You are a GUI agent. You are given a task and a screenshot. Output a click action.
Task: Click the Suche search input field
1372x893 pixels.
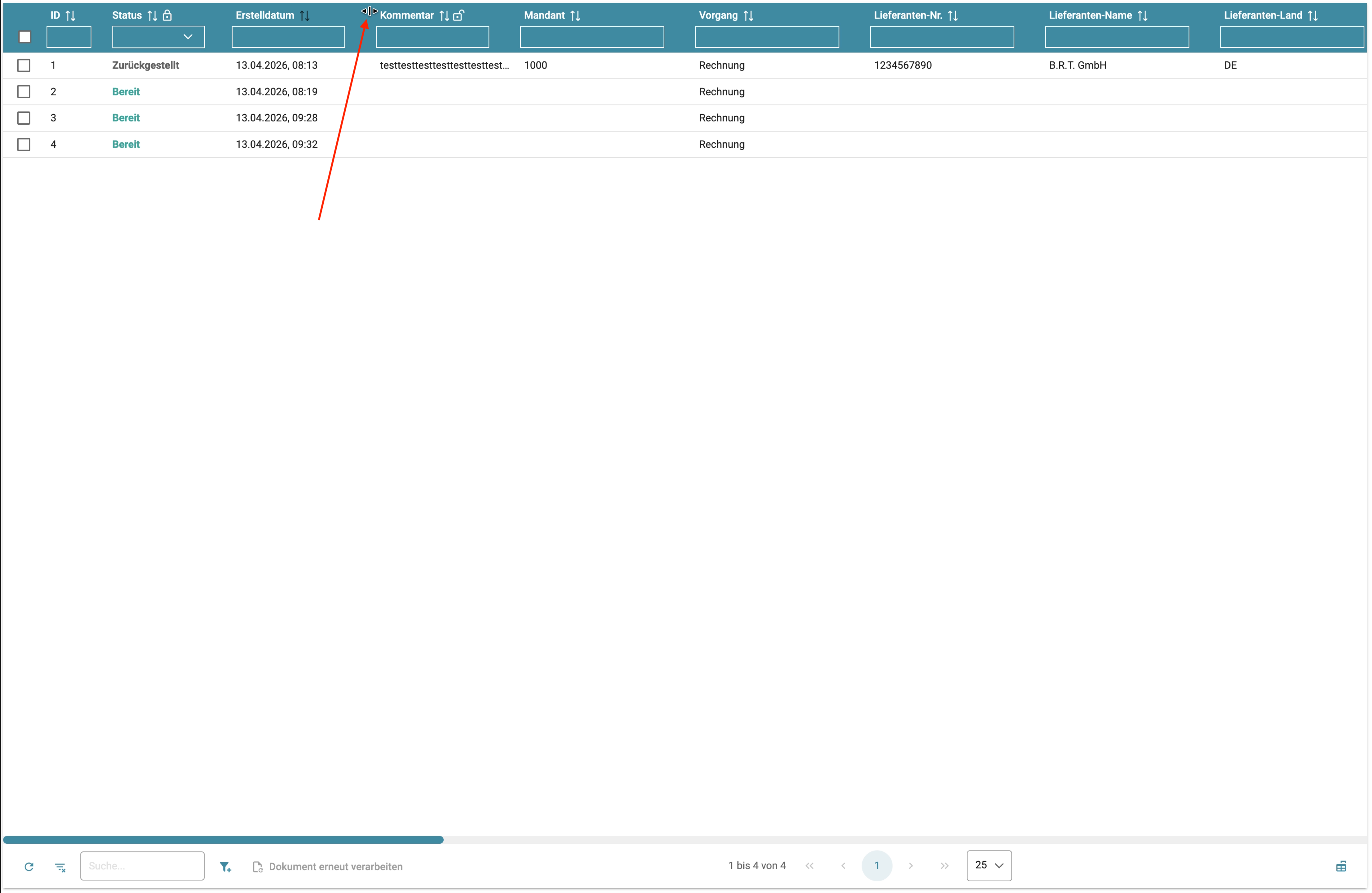point(142,866)
